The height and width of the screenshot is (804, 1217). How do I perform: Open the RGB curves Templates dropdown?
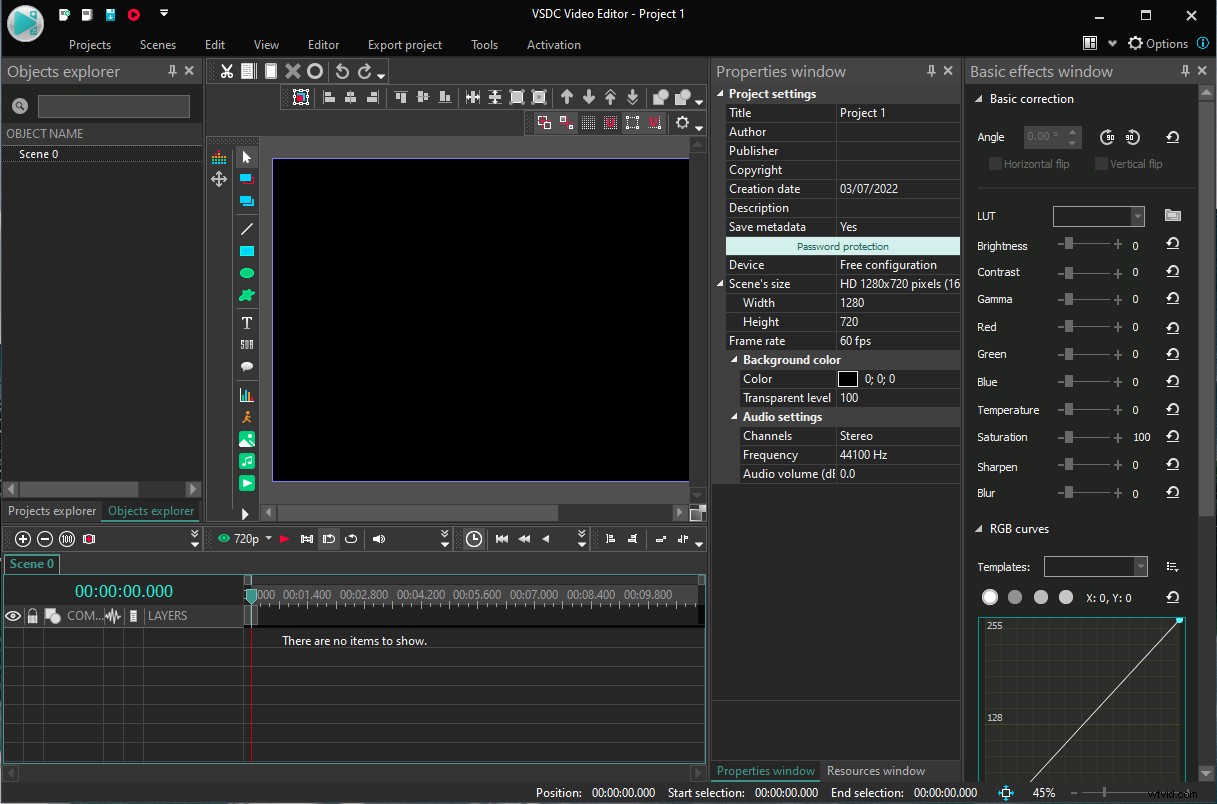pyautogui.click(x=1139, y=566)
